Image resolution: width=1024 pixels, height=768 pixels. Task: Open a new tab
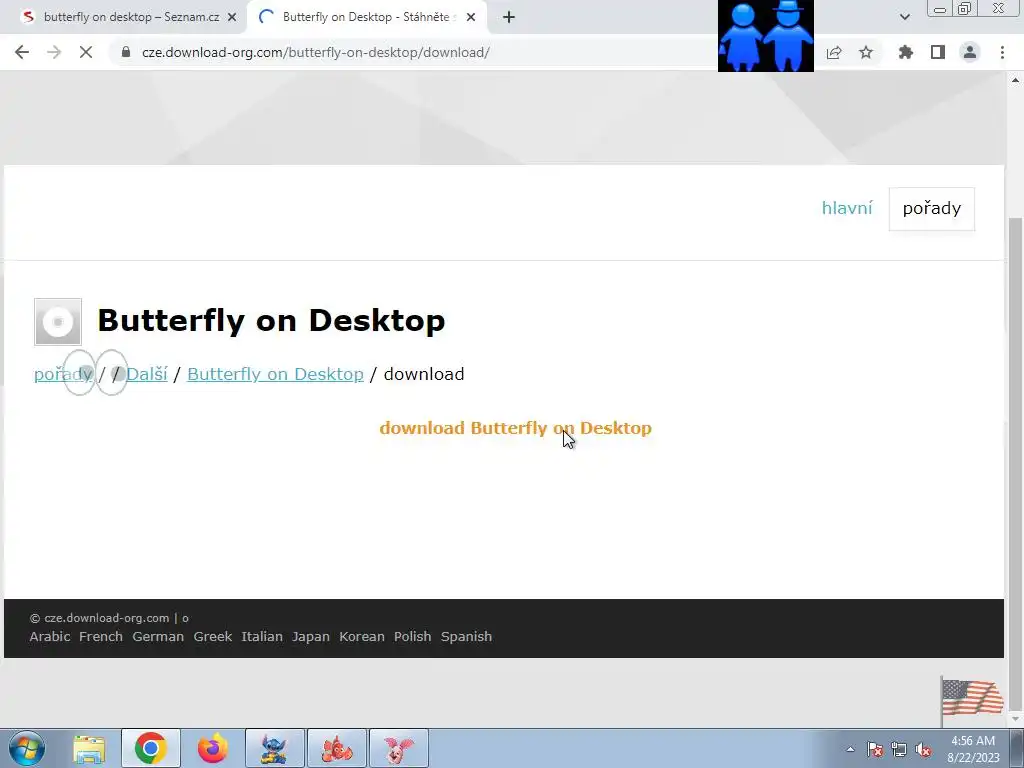[x=509, y=18]
